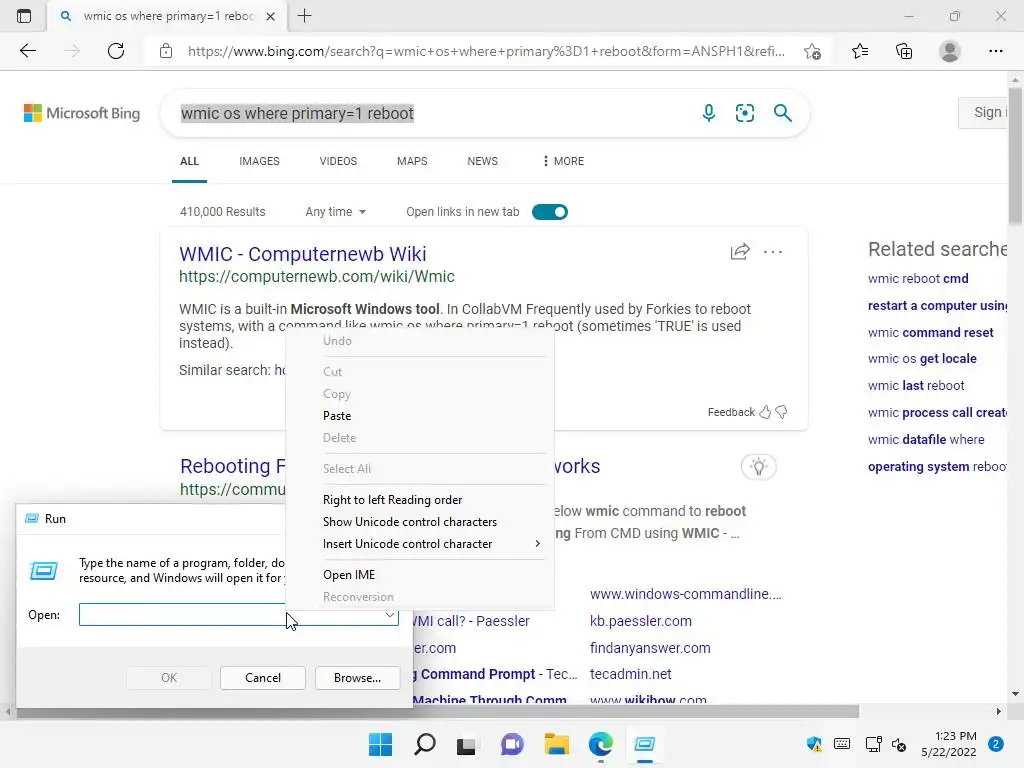Open Chat from the taskbar
The image size is (1024, 768).
click(512, 744)
